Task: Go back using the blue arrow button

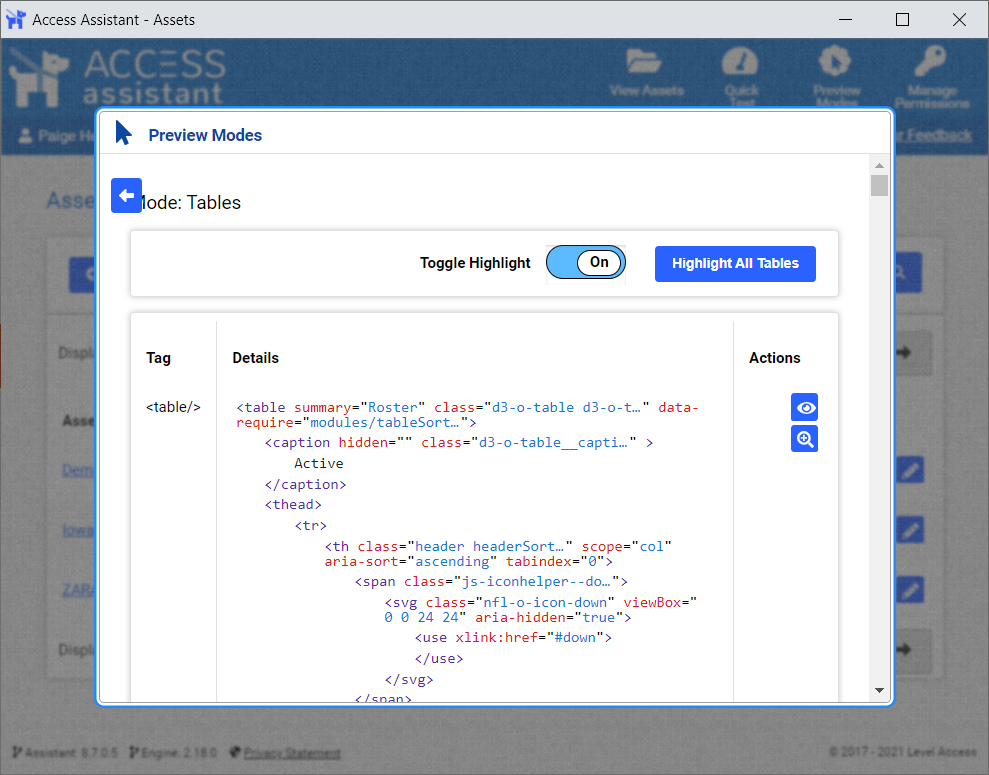Action: coord(126,195)
